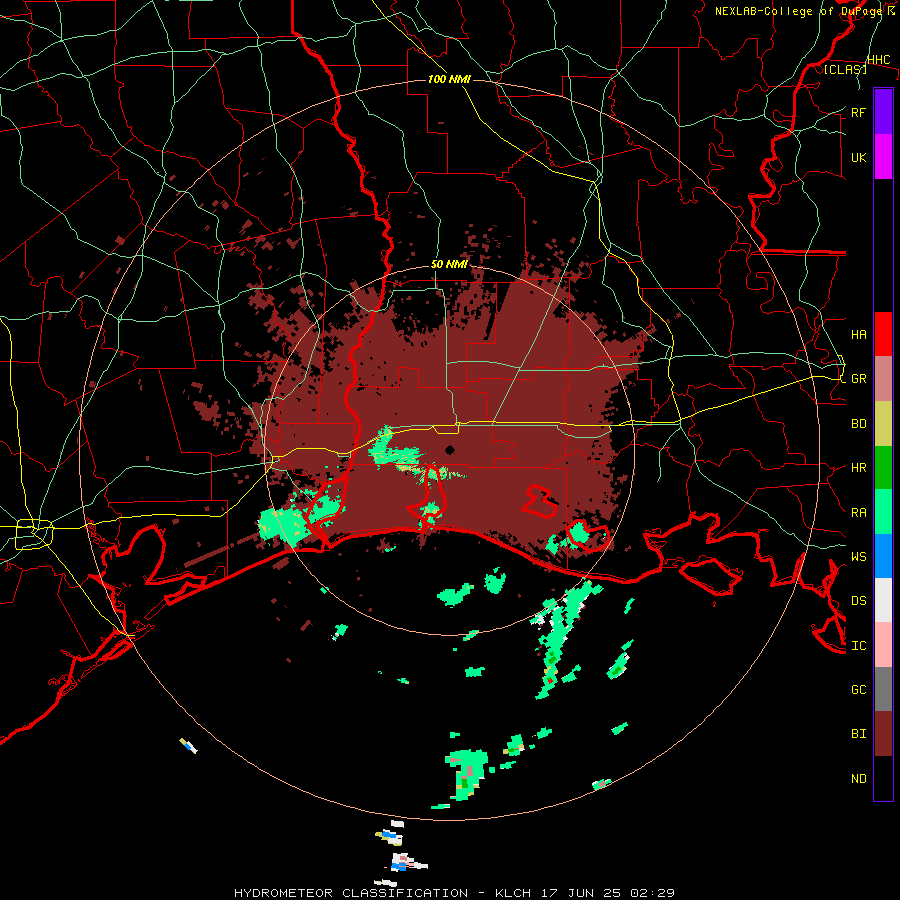Click the GR dusty pink legend swatch
The image size is (900, 900).
point(883,379)
